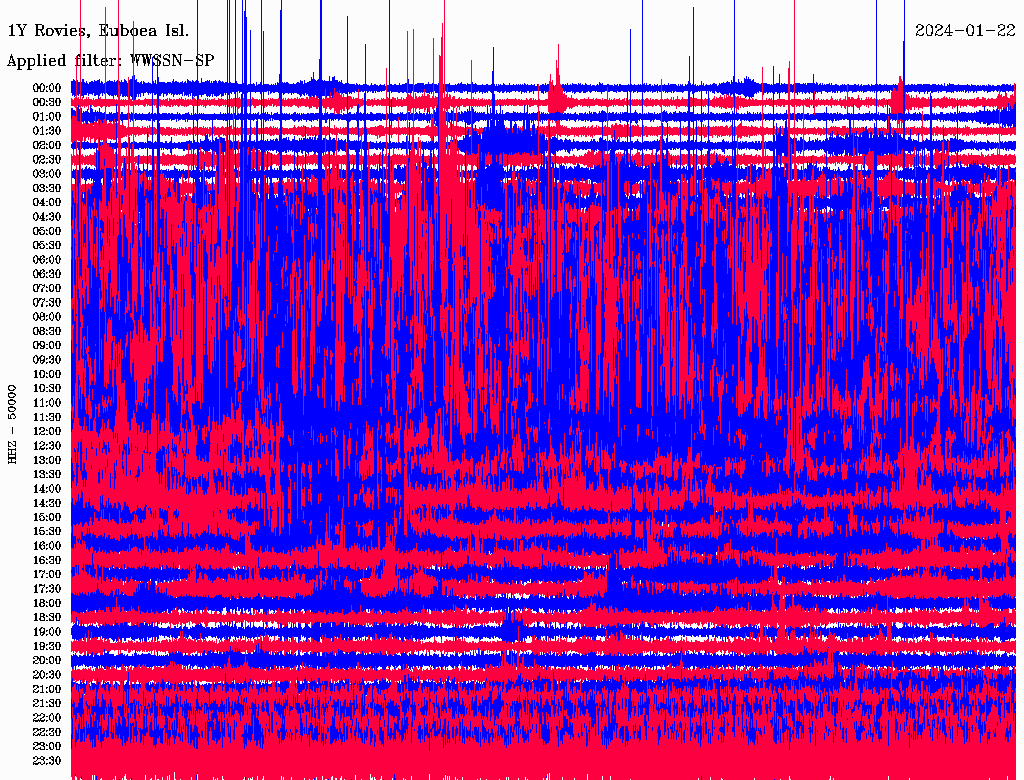This screenshot has height=780, width=1024.
Task: Click the 'Applied filter: WWSSN-SP' text
Action: tap(110, 61)
